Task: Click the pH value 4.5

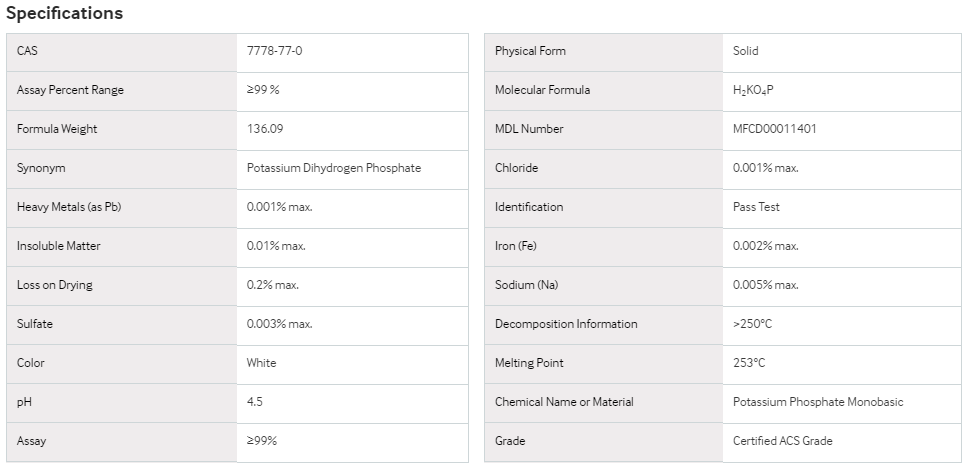Action: tap(254, 401)
